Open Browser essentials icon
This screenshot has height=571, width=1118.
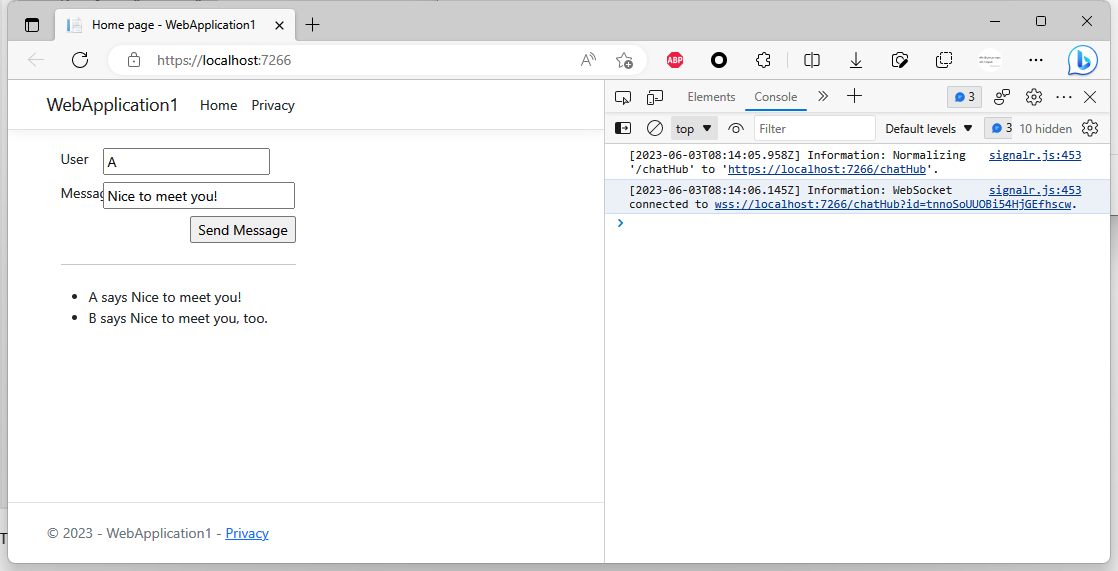(900, 60)
